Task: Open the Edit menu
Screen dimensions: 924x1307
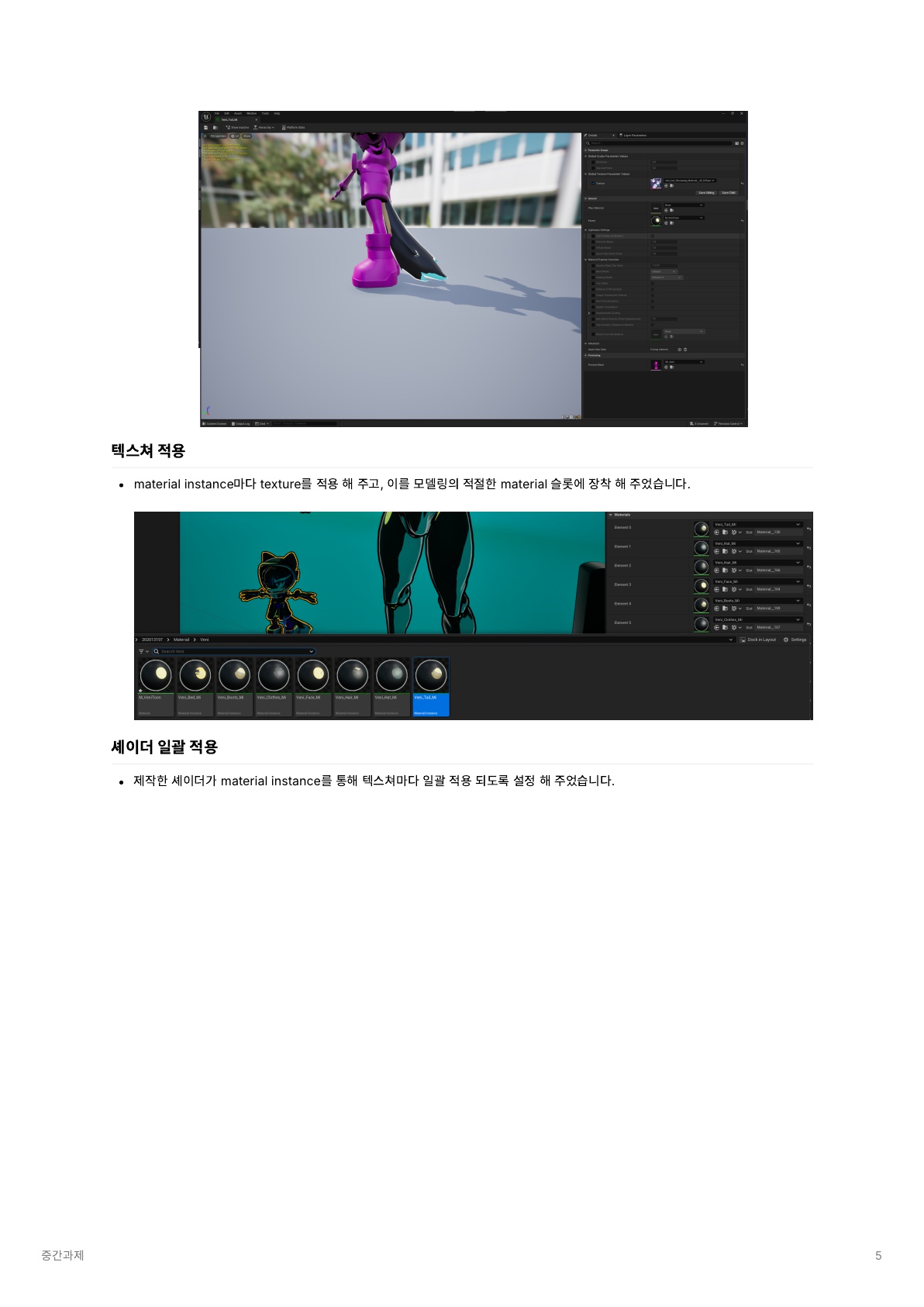Action: (227, 113)
